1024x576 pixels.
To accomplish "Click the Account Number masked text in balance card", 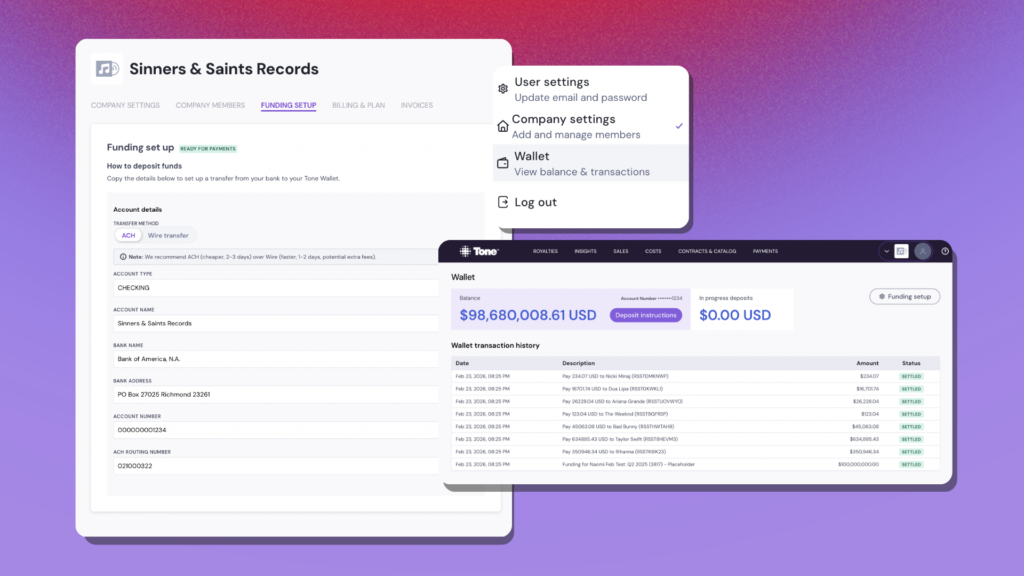I will pyautogui.click(x=651, y=298).
